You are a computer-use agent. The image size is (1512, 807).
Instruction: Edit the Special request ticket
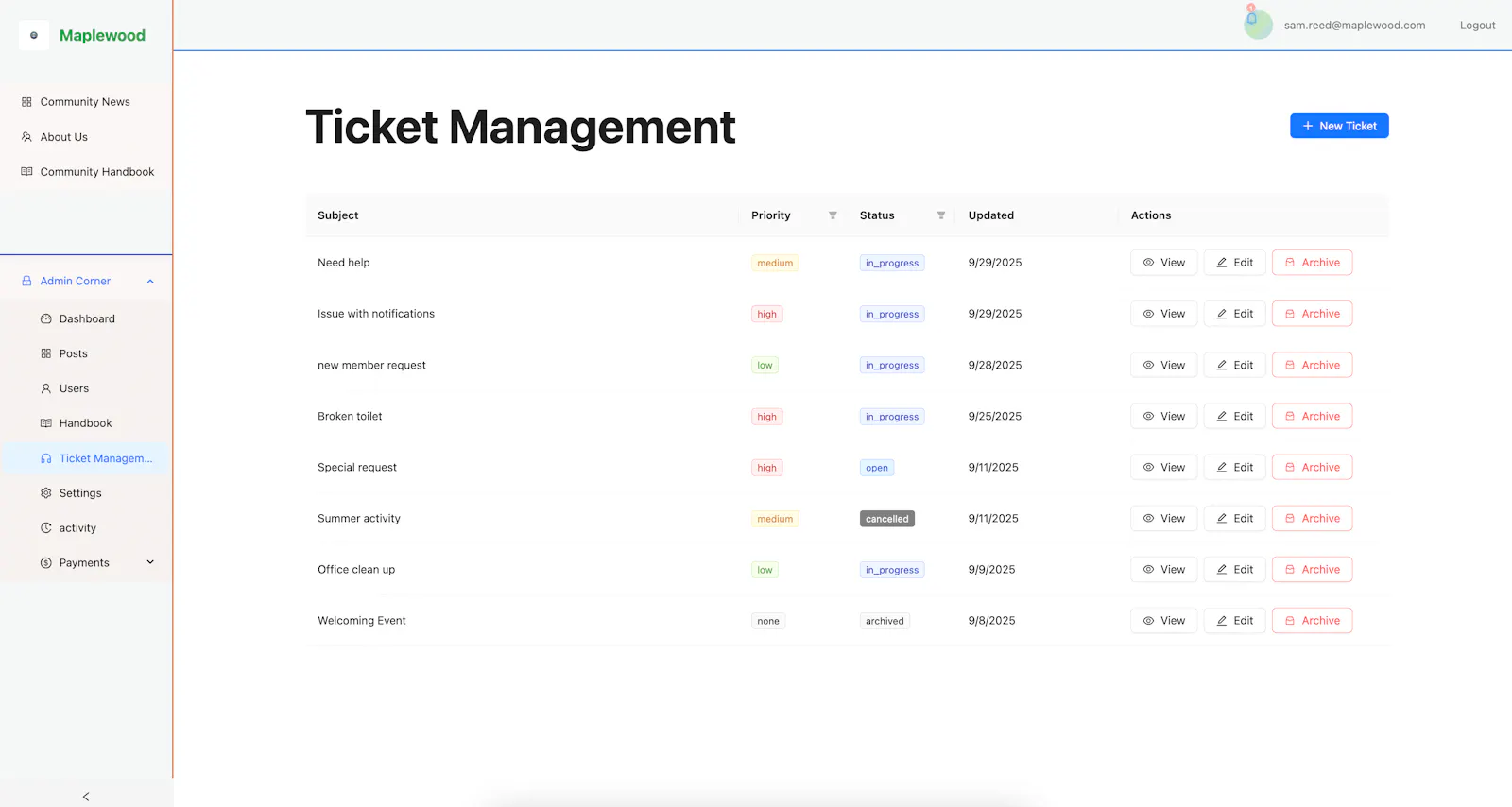click(1234, 468)
